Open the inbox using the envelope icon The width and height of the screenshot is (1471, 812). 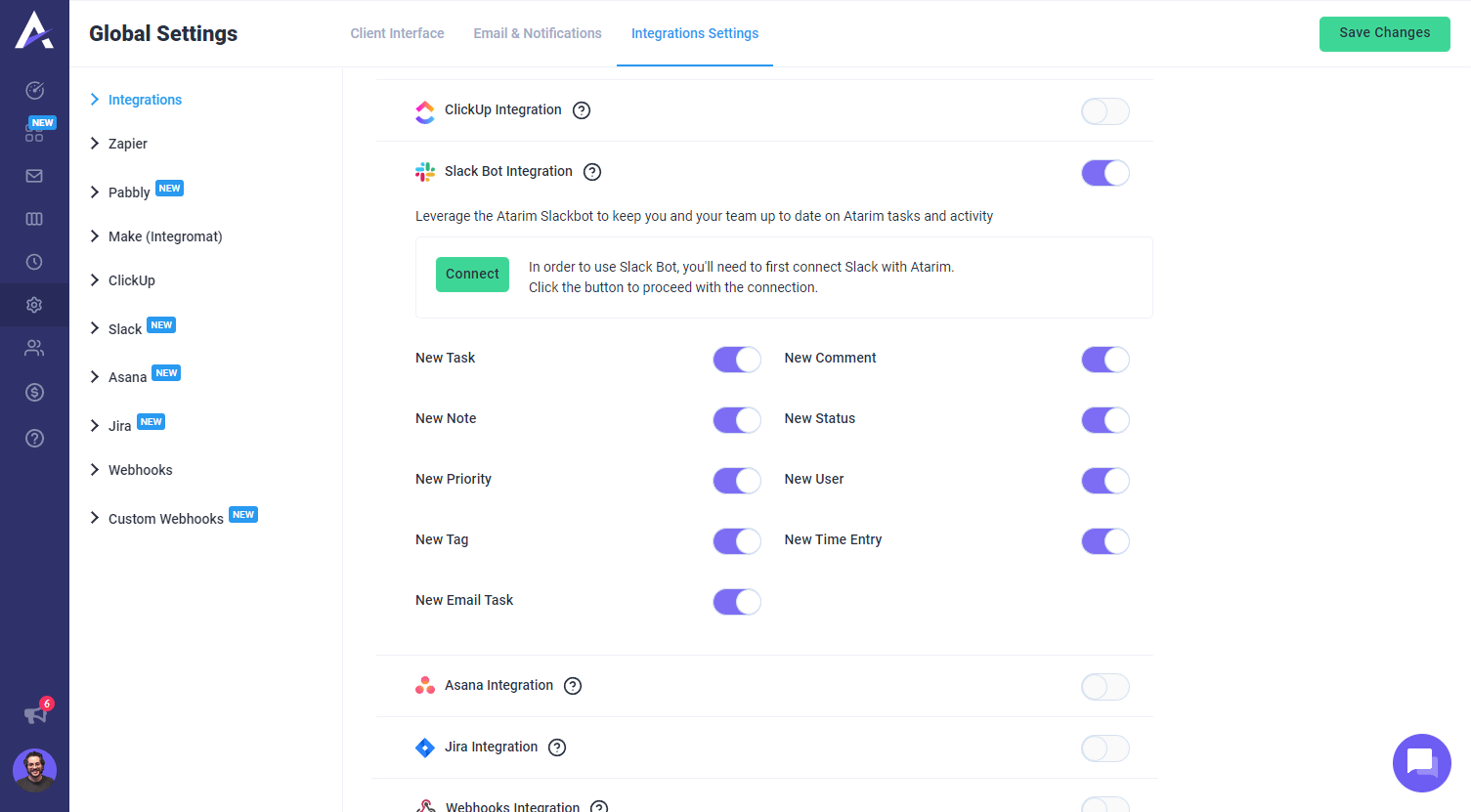coord(34,176)
